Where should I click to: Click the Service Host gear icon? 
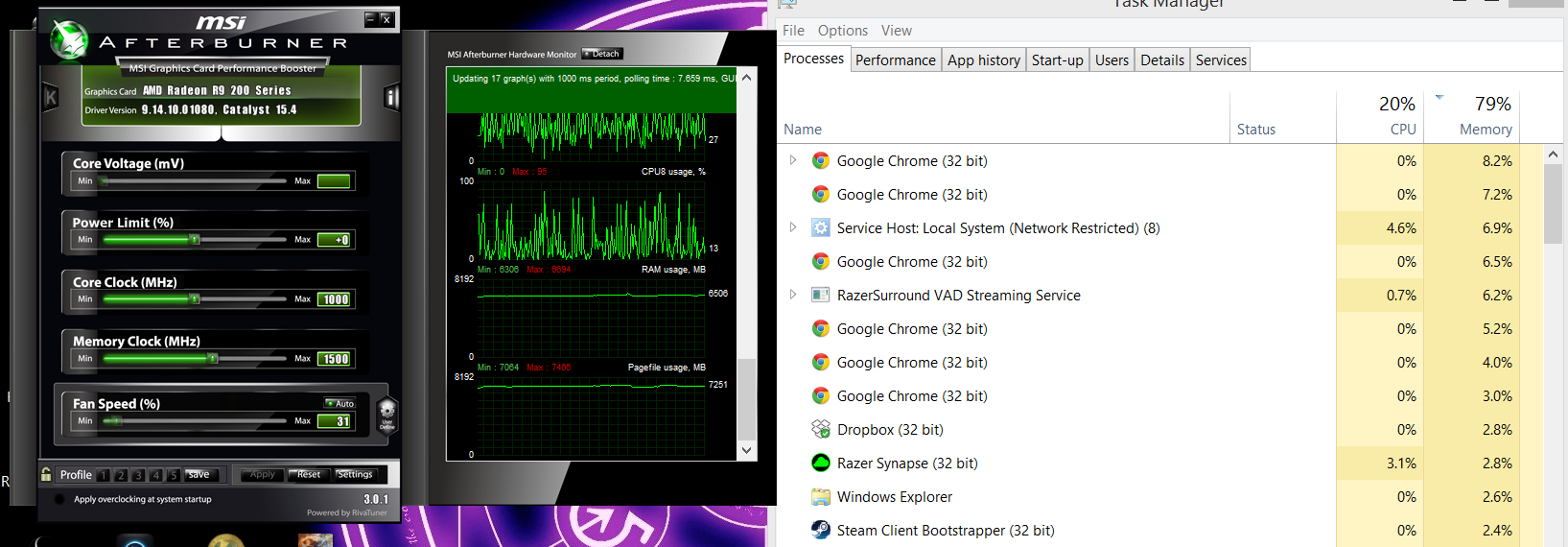click(x=821, y=227)
